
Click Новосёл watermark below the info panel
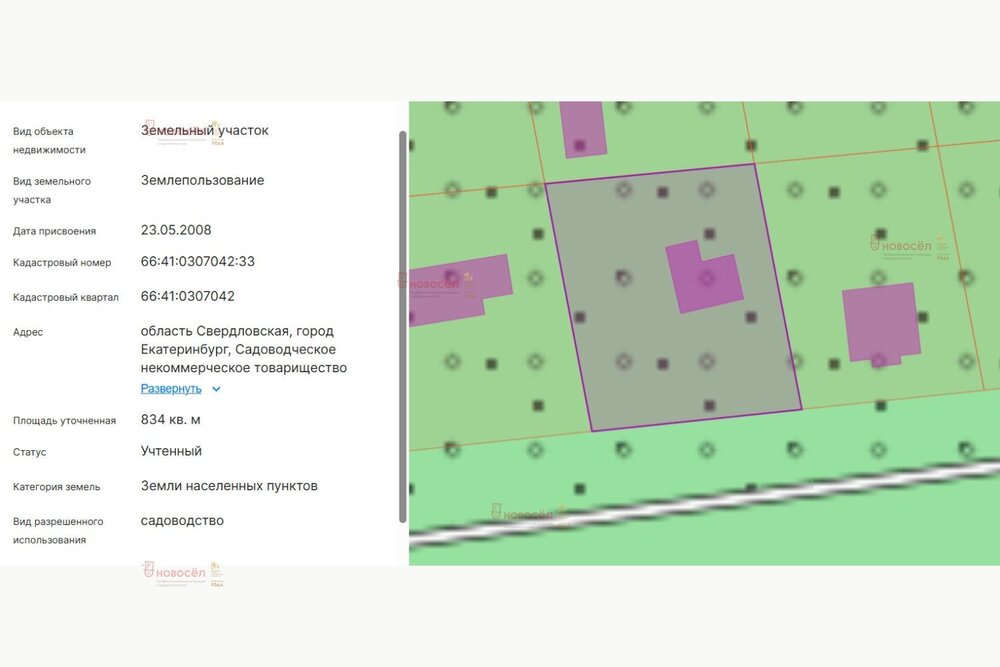pyautogui.click(x=183, y=574)
